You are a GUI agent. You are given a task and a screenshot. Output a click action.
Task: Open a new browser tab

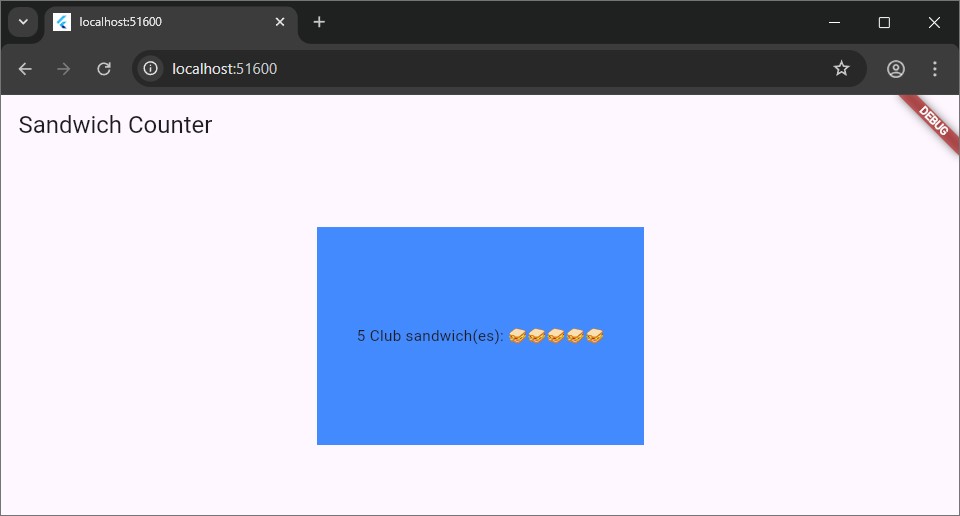319,22
